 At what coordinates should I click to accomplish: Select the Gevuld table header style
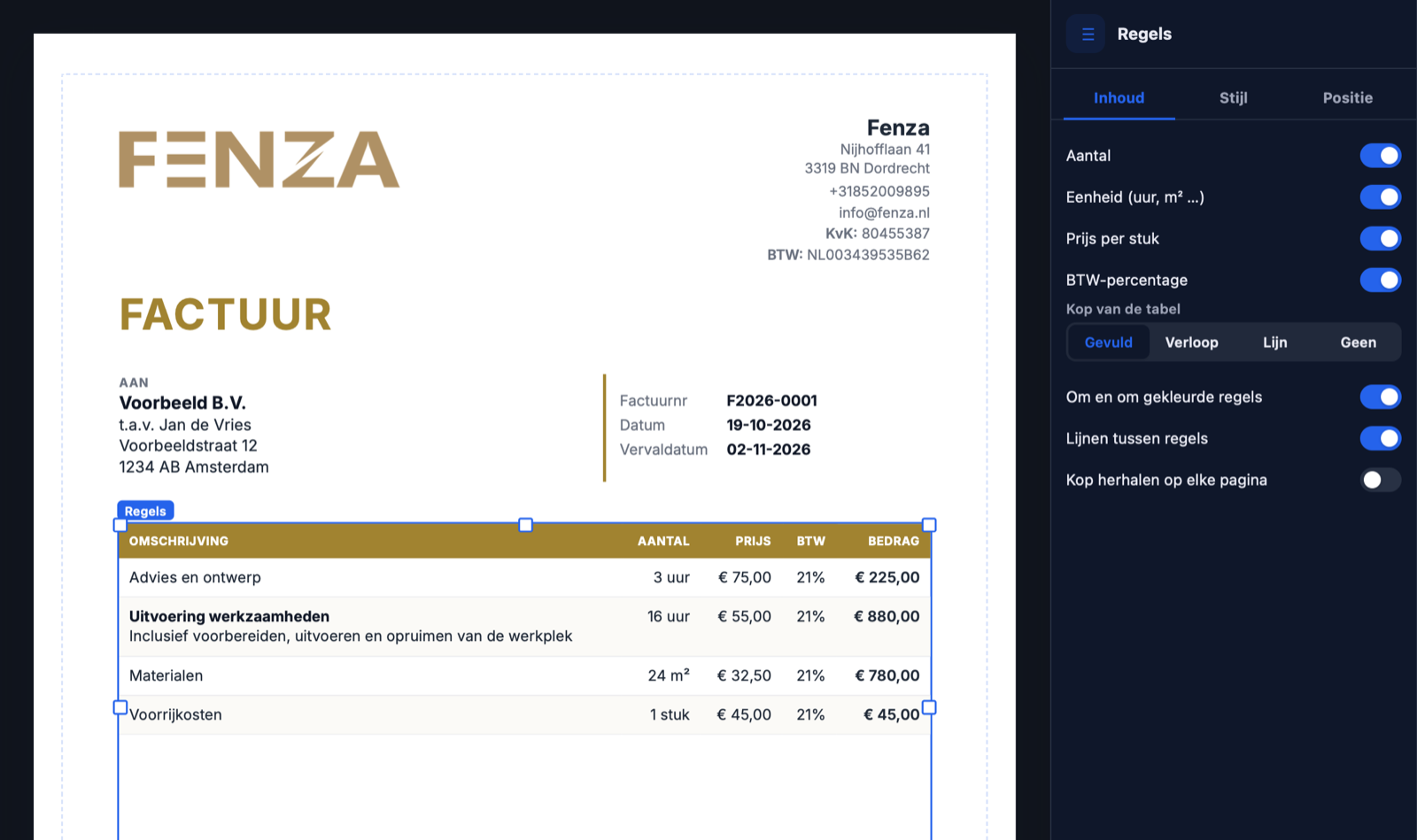tap(1109, 343)
